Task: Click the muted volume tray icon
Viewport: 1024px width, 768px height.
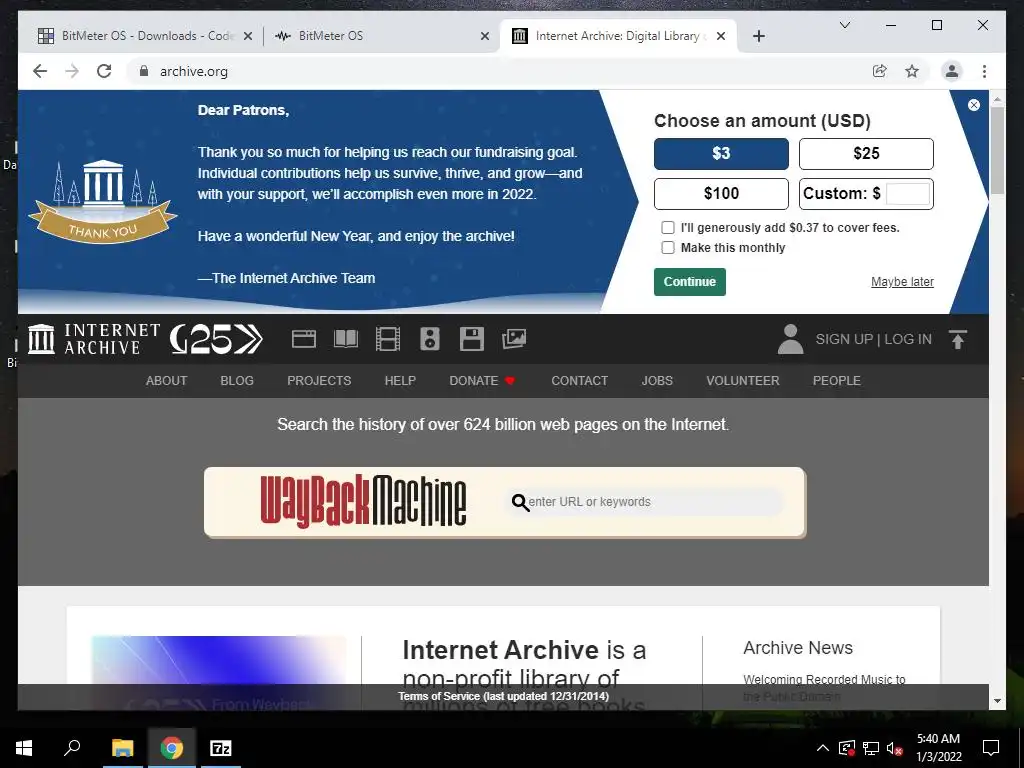Action: [x=894, y=748]
